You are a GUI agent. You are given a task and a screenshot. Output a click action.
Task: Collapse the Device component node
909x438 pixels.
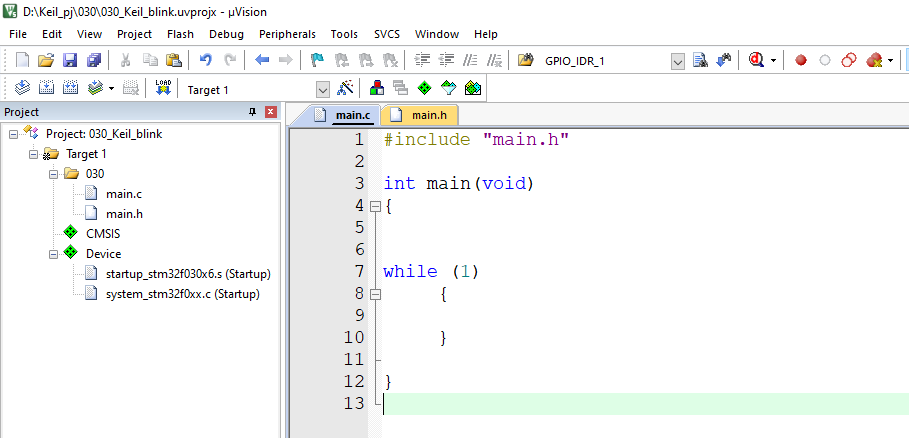pos(54,254)
